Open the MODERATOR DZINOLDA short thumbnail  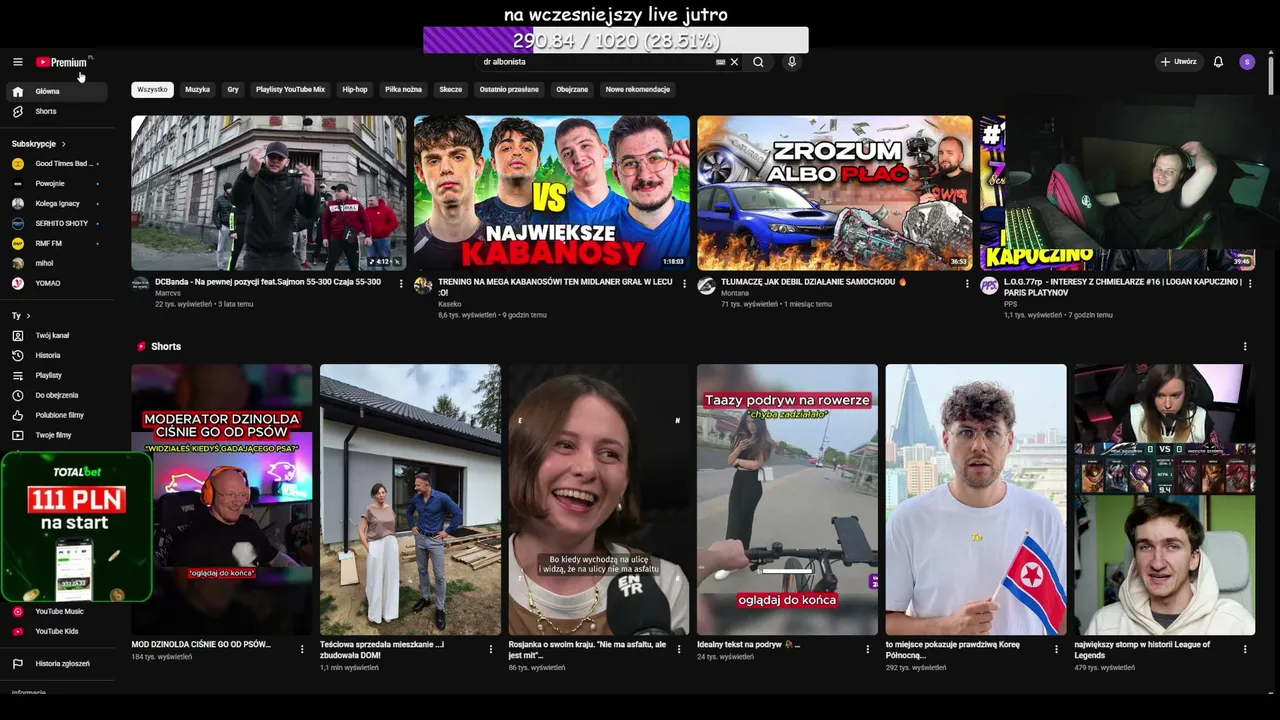pyautogui.click(x=222, y=499)
